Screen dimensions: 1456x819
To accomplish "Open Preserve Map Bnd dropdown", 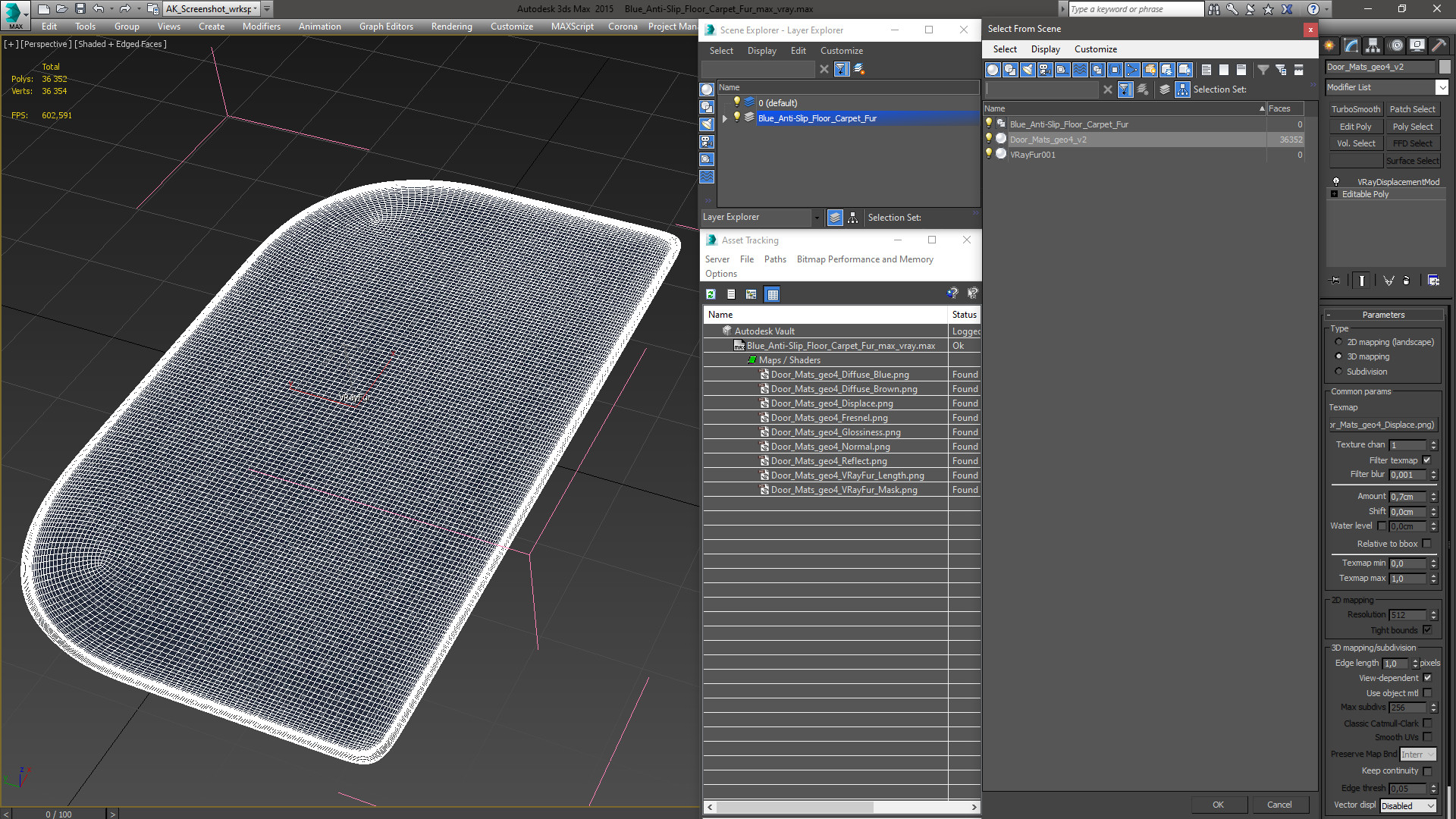I will 1417,755.
